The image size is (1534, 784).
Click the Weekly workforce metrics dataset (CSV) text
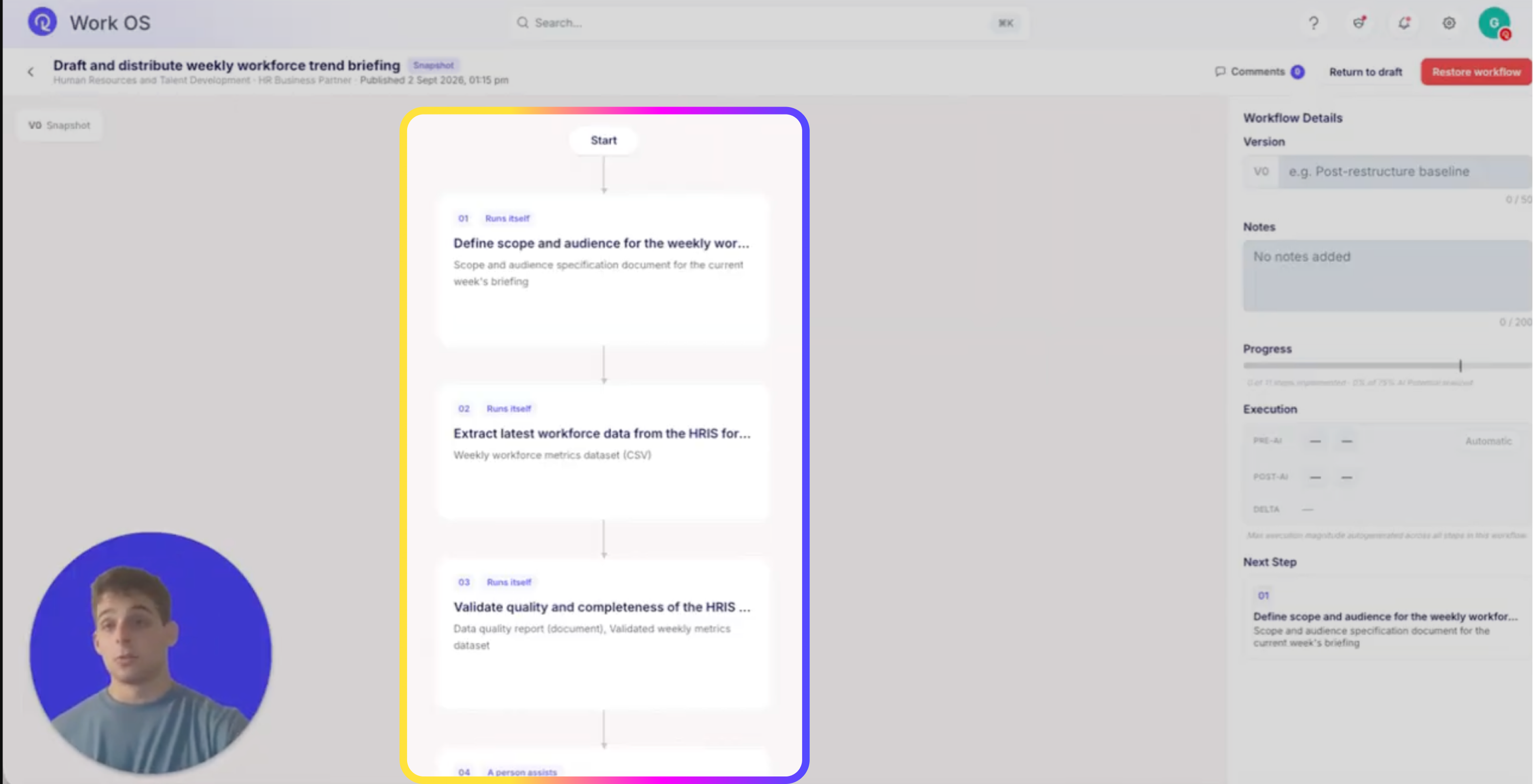click(x=552, y=455)
